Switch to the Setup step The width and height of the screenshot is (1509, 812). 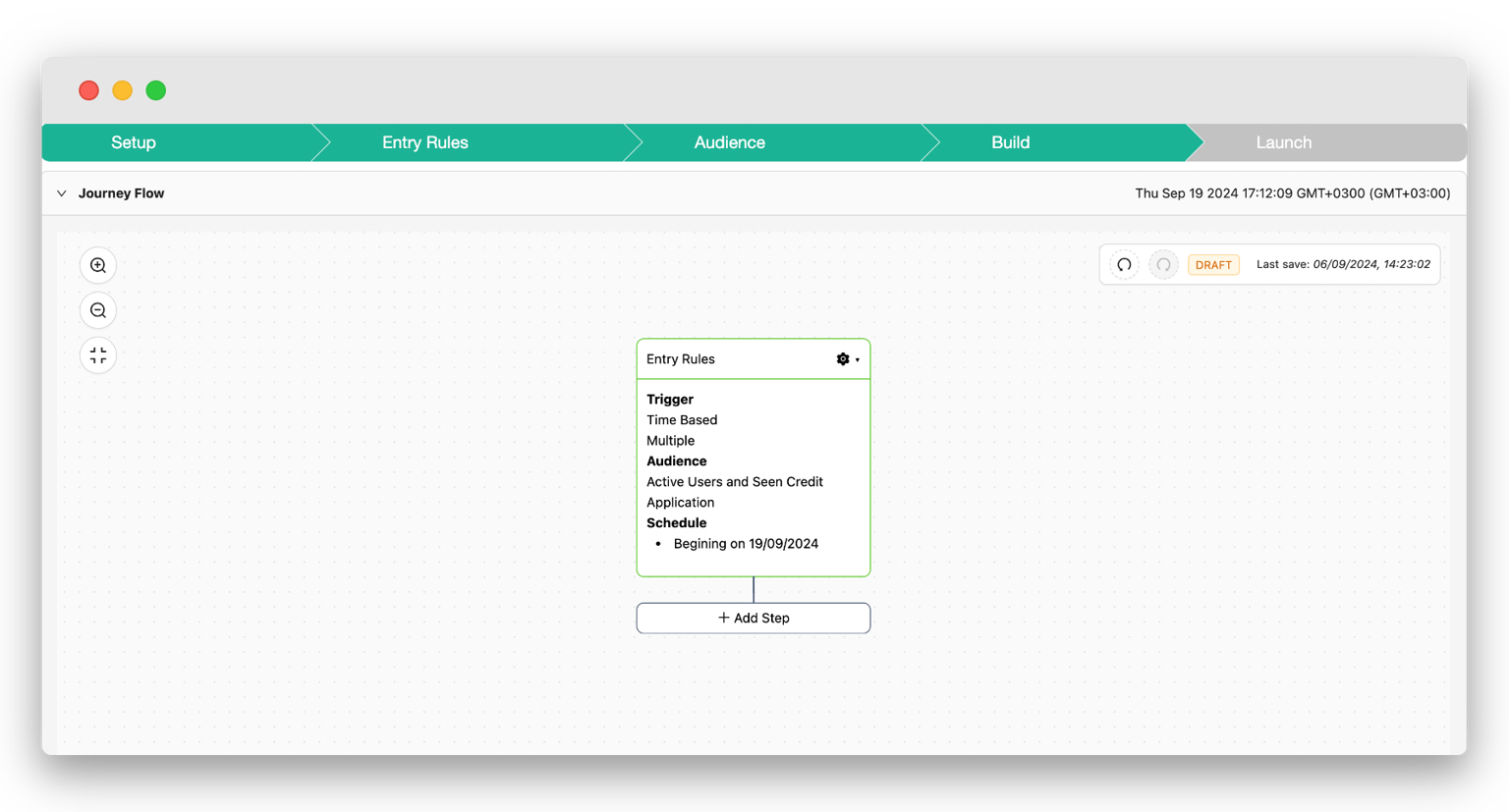pyautogui.click(x=134, y=142)
